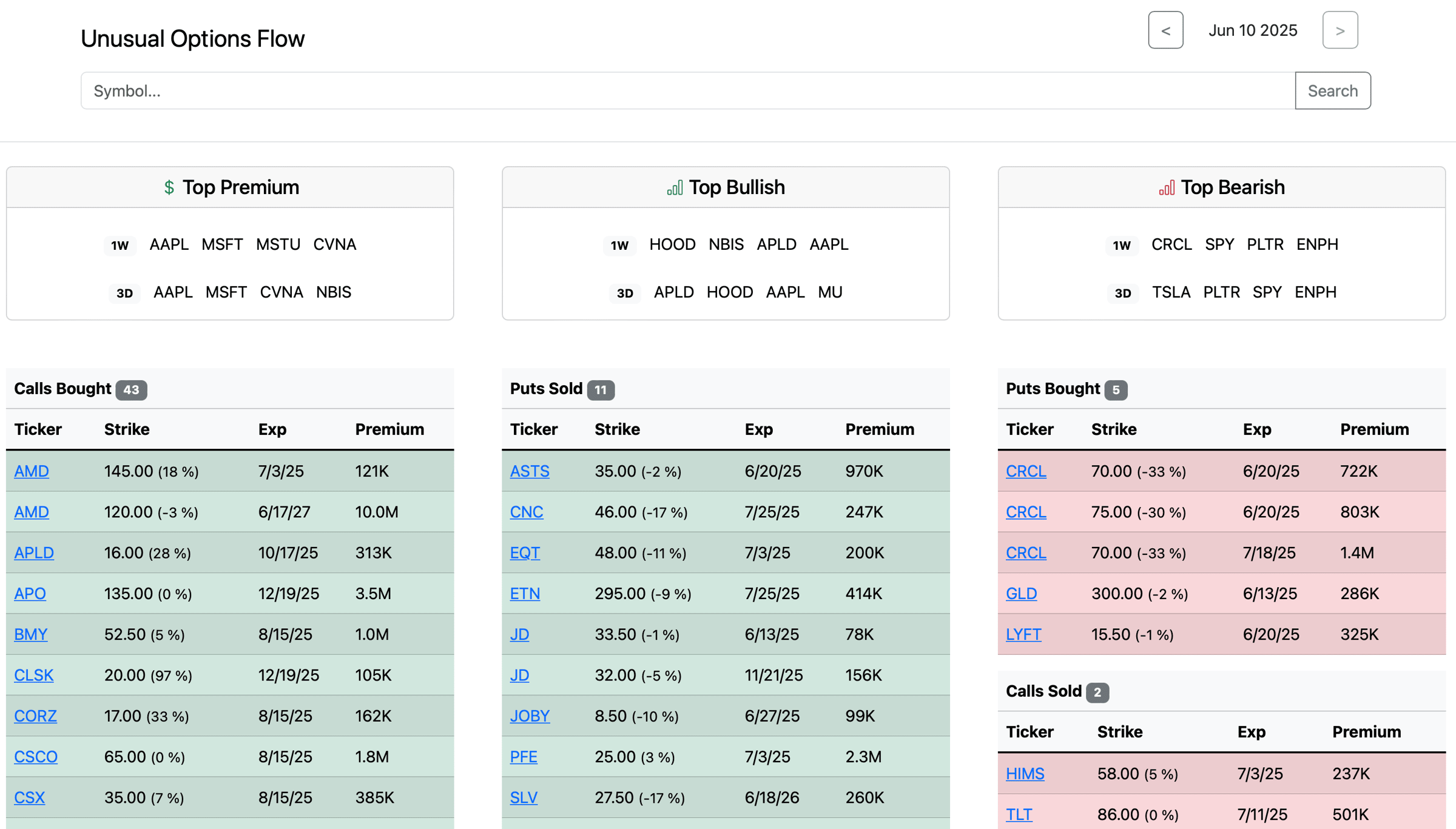Click the green bar chart Top Bullish icon
The image size is (1456, 829).
(675, 187)
